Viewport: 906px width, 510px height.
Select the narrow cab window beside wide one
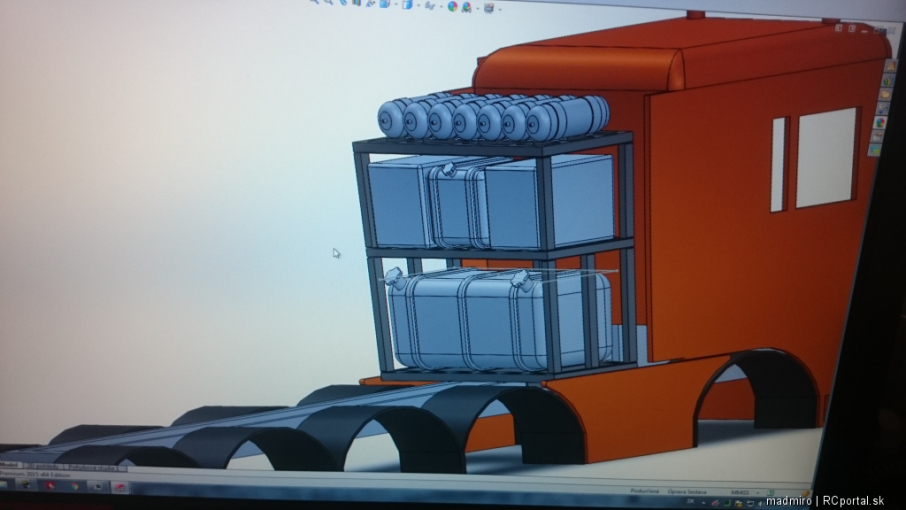pyautogui.click(x=778, y=165)
